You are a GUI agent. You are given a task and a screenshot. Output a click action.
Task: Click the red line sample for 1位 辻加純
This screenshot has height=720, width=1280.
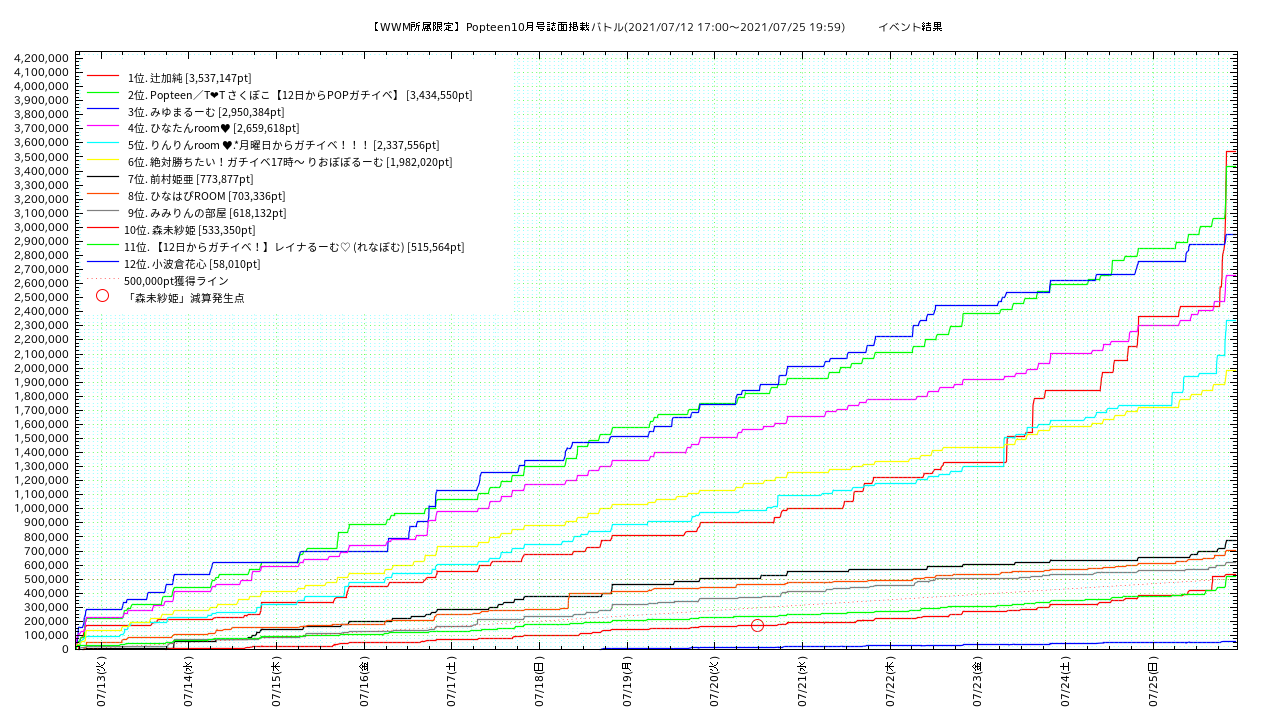[x=102, y=77]
